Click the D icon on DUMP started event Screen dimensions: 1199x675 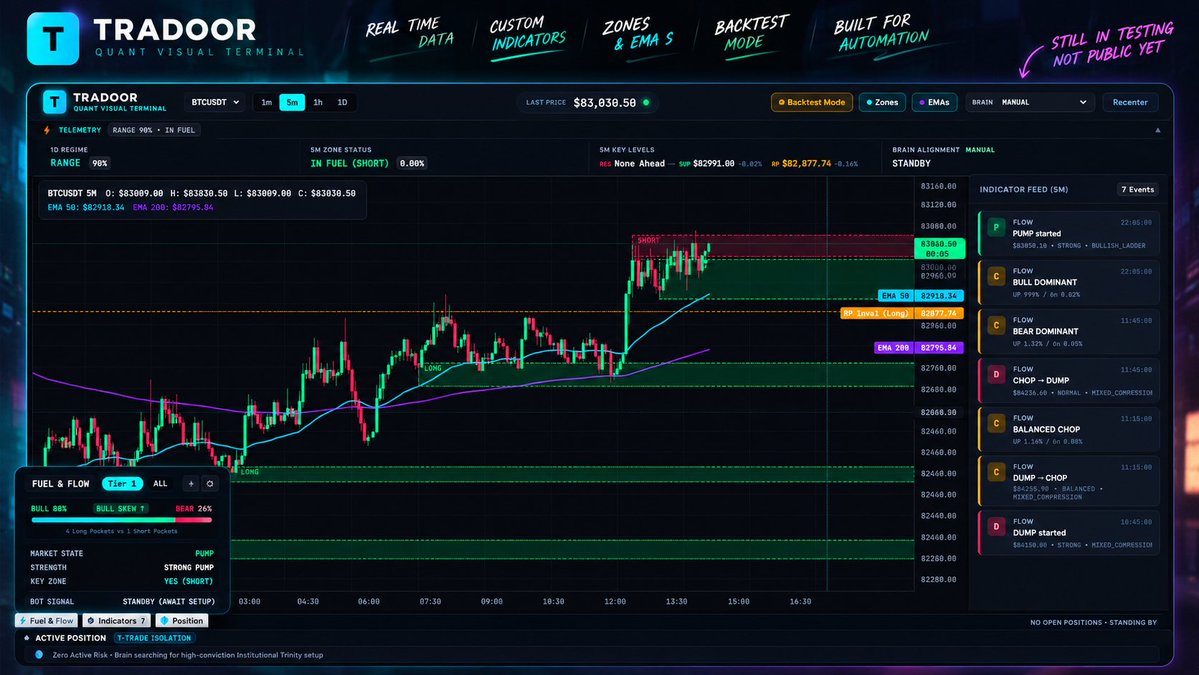996,526
